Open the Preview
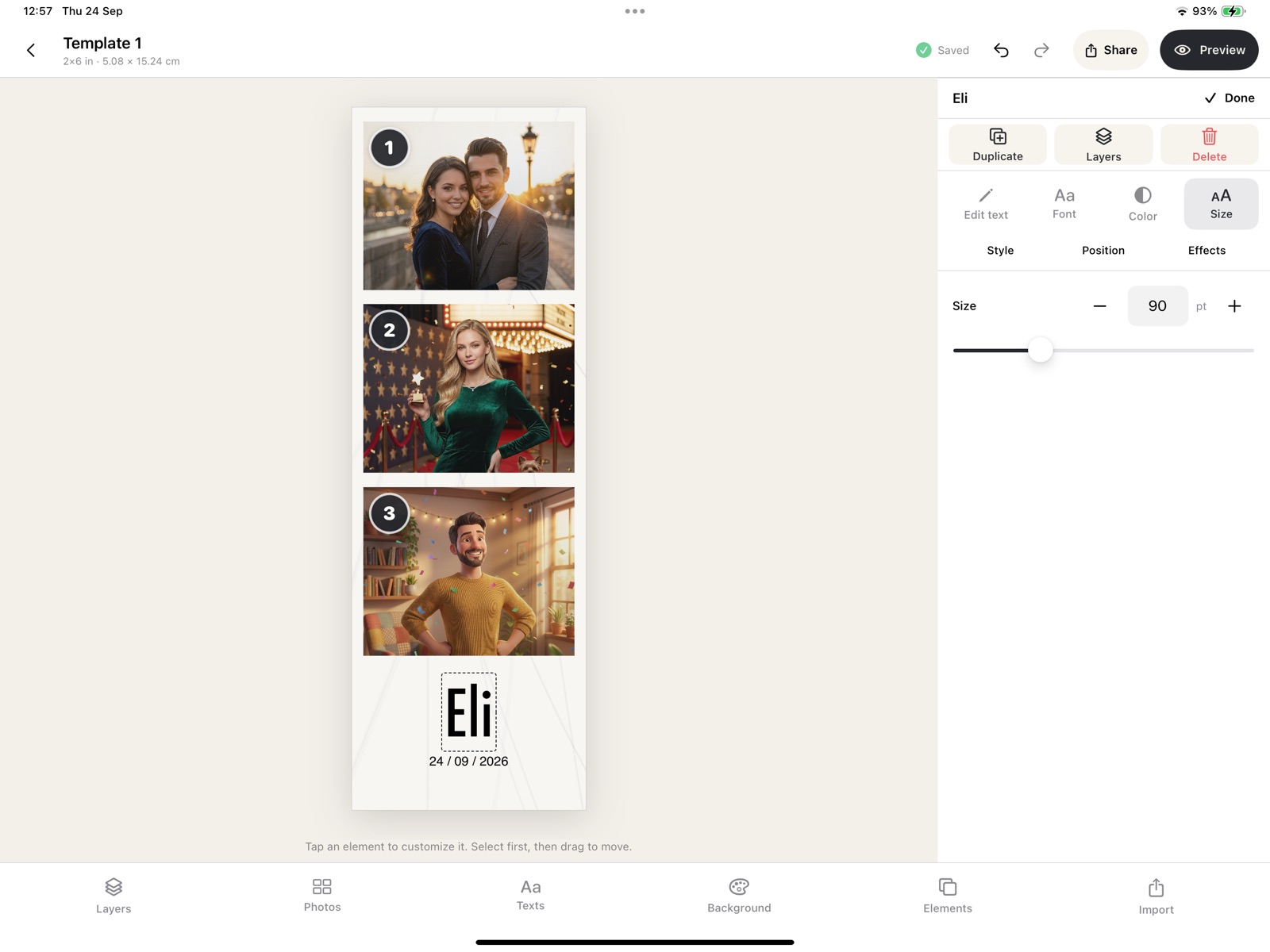 [x=1209, y=50]
